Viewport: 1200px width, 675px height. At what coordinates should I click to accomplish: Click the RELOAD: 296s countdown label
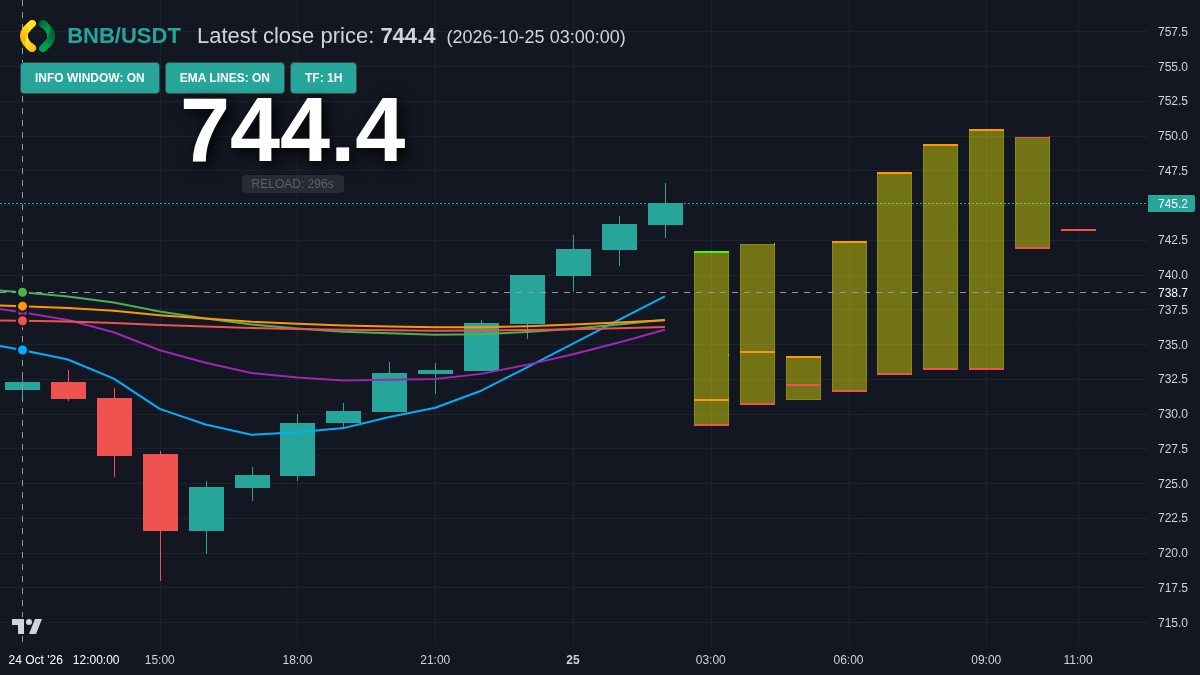(293, 184)
